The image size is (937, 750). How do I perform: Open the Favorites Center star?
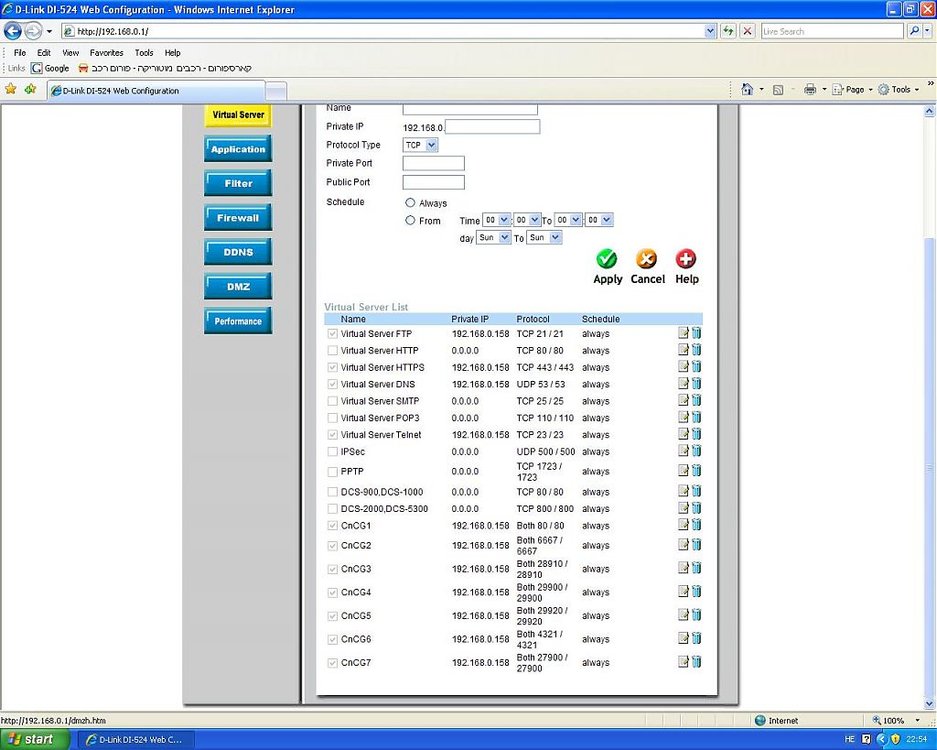(x=11, y=90)
